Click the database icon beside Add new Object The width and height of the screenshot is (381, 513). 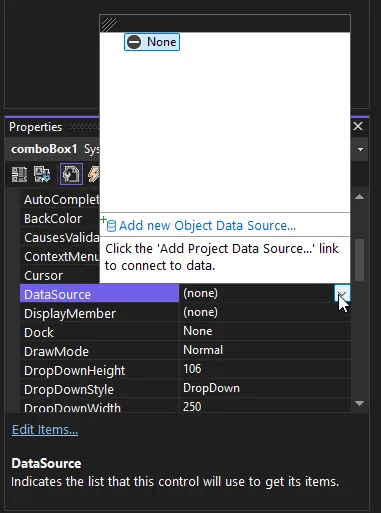(x=111, y=226)
